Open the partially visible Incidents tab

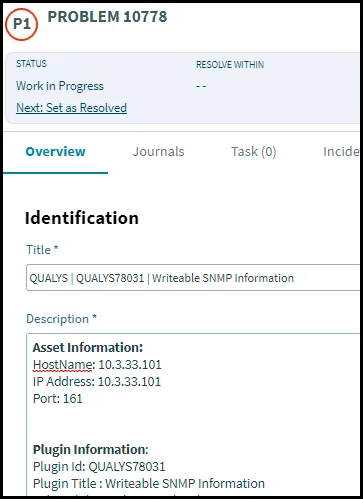point(341,152)
